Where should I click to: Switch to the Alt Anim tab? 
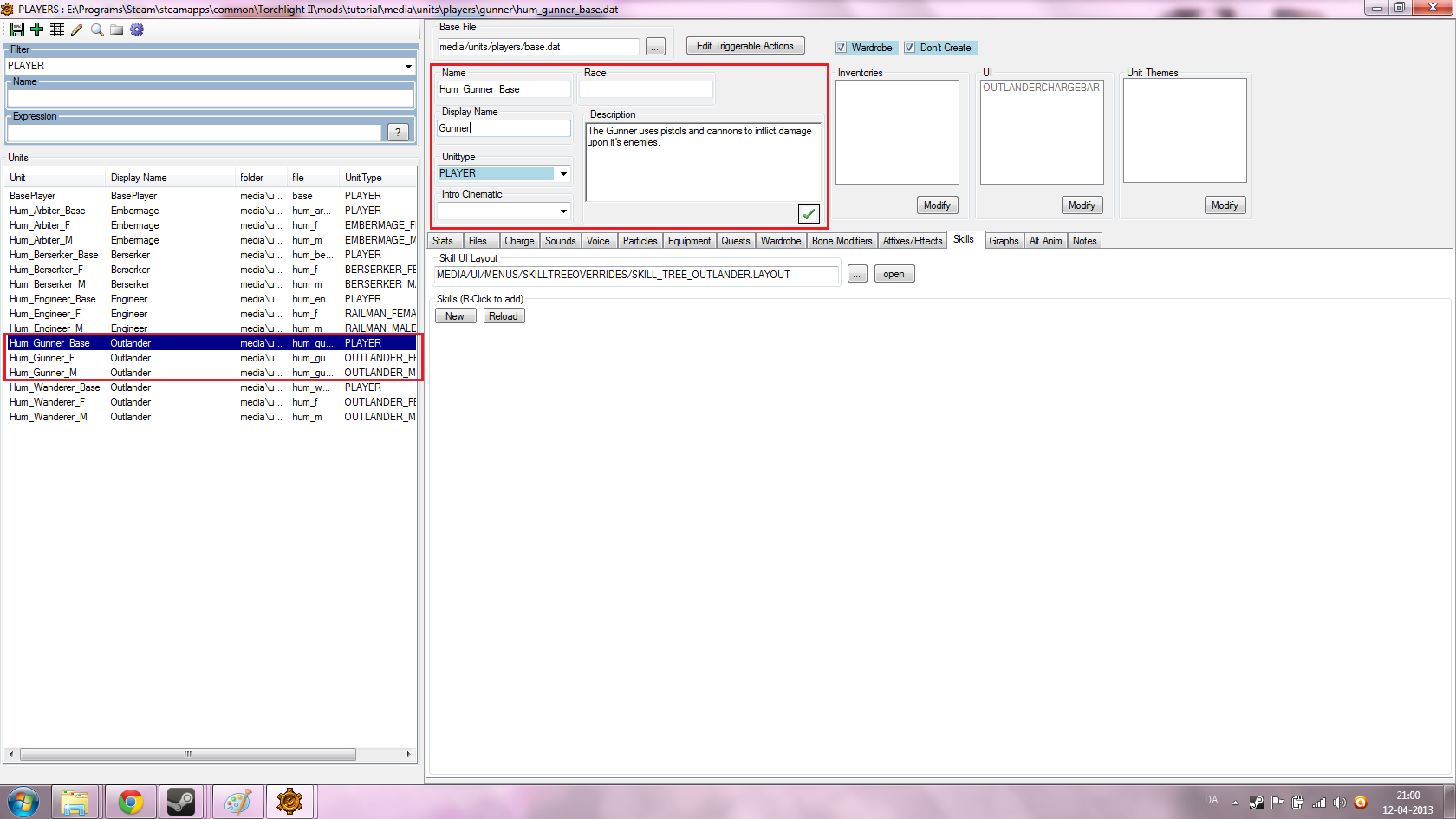(1045, 241)
